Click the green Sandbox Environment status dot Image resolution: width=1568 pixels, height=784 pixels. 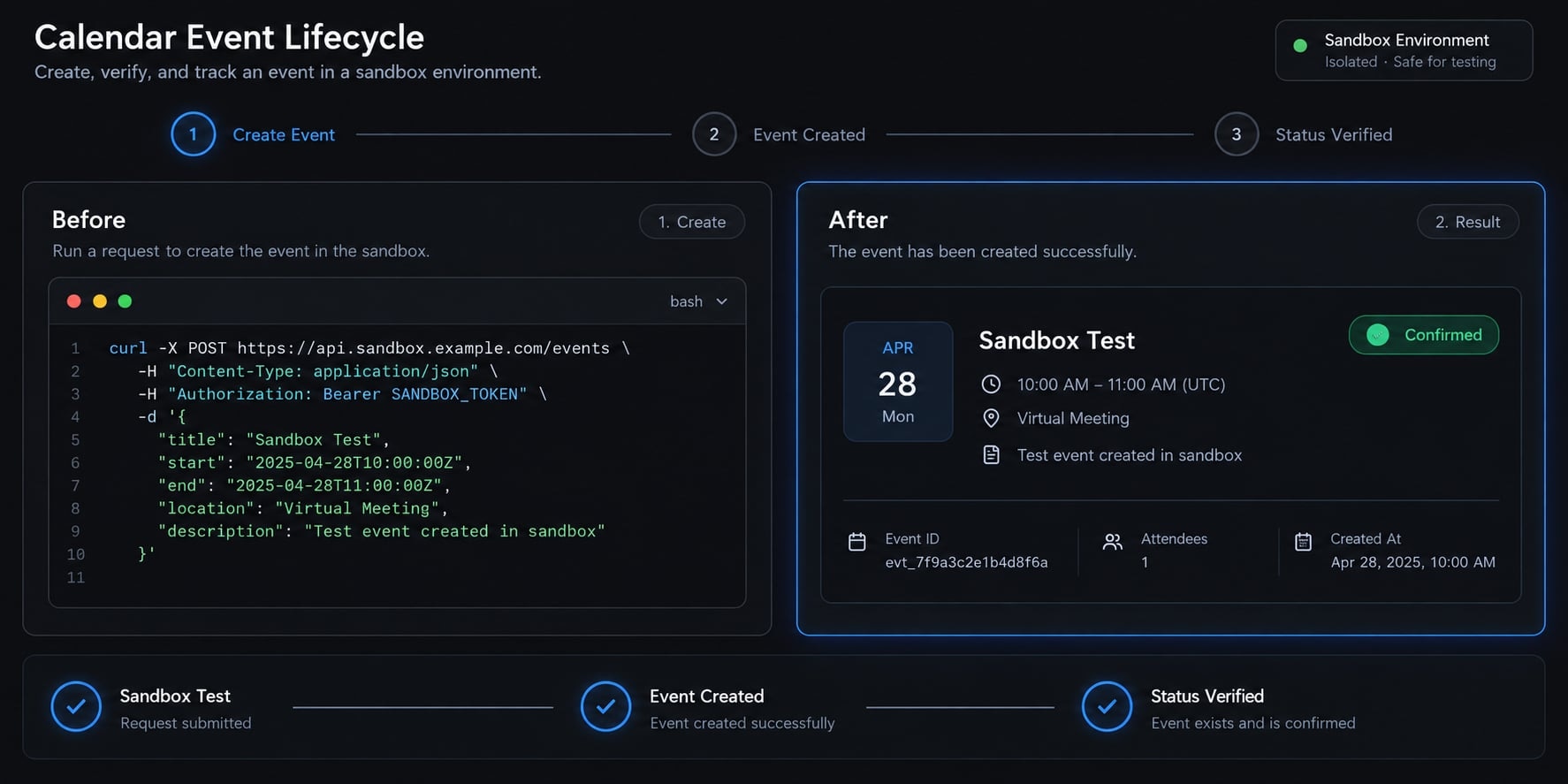[1300, 46]
